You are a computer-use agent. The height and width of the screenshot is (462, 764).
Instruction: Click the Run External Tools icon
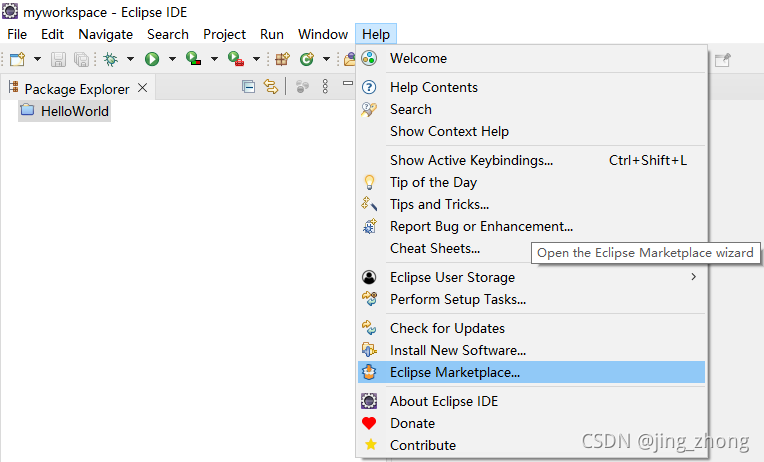[236, 59]
